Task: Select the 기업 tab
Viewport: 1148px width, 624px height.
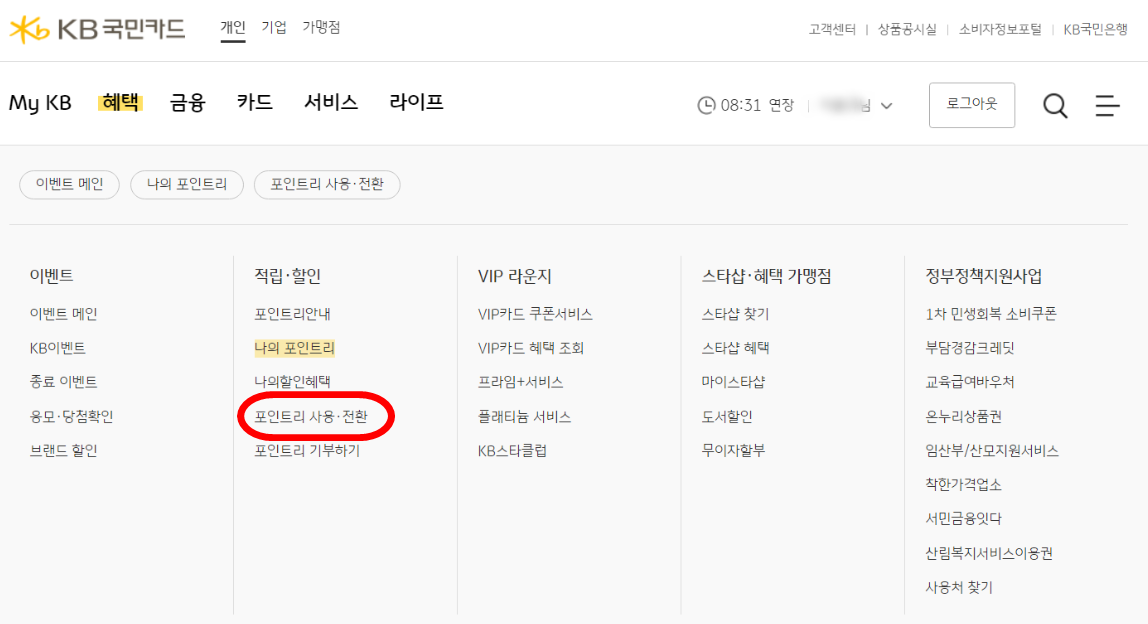Action: (x=274, y=28)
